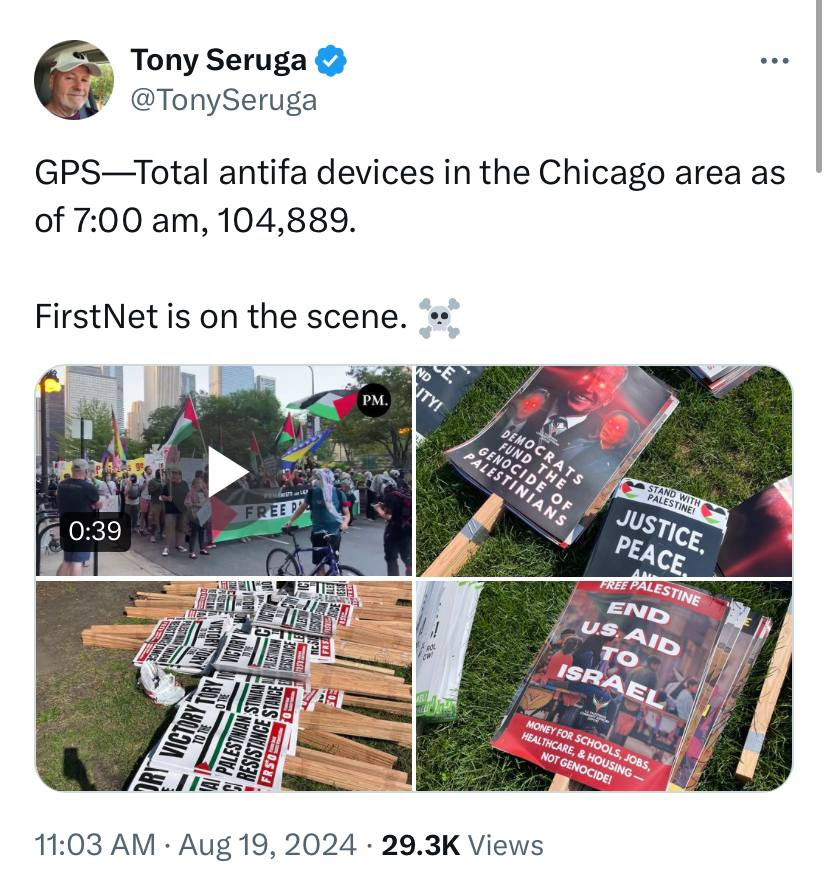Click the 11:03 AM timestamp
The height and width of the screenshot is (885, 828).
coord(95,845)
